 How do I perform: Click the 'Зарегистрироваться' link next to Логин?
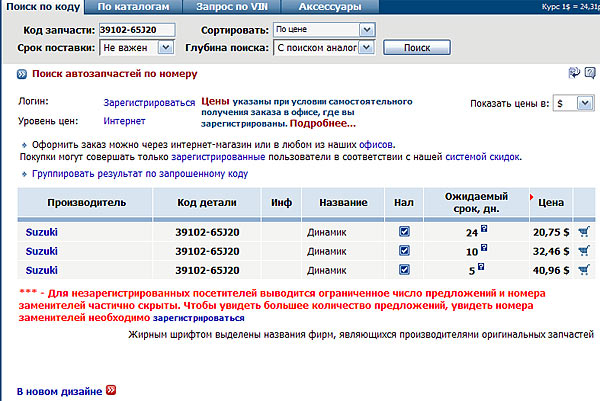(149, 102)
